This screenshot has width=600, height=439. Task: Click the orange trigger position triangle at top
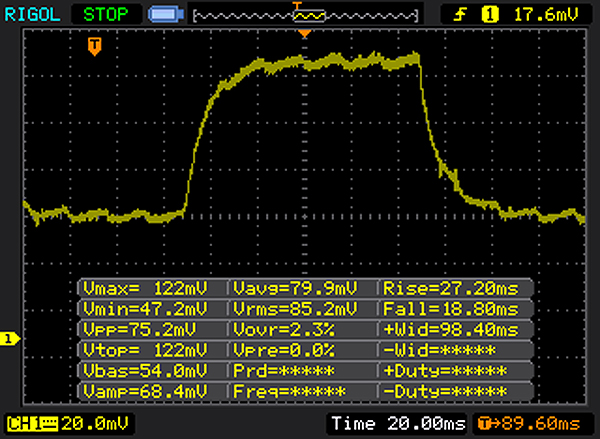(x=305, y=34)
